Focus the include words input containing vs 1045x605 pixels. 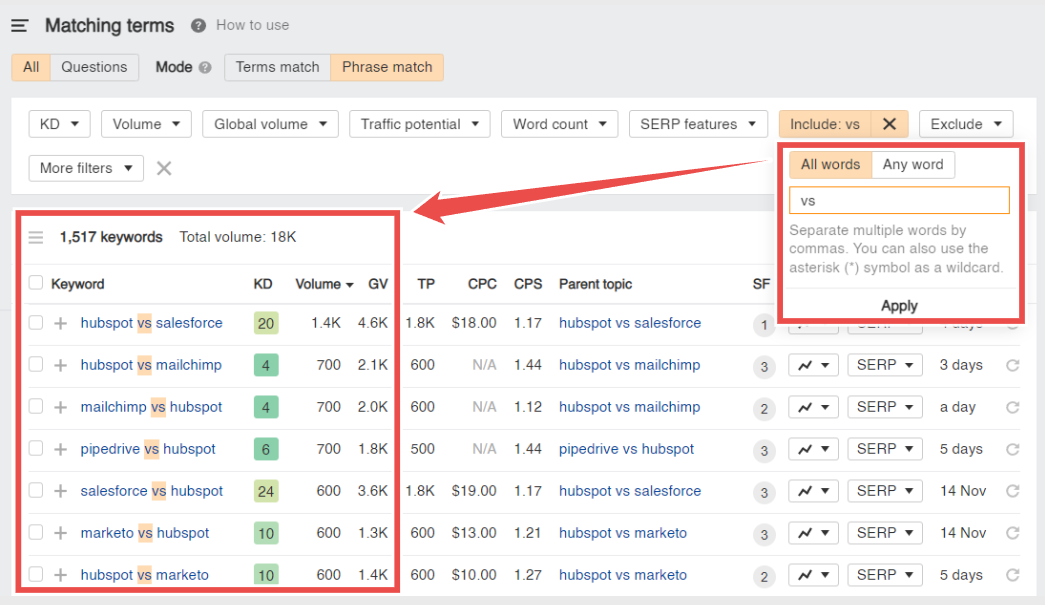899,201
